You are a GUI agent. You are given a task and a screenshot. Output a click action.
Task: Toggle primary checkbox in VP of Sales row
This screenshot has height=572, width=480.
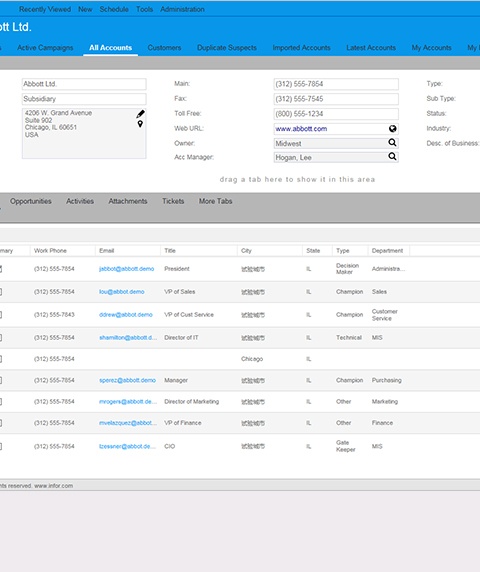[0, 292]
